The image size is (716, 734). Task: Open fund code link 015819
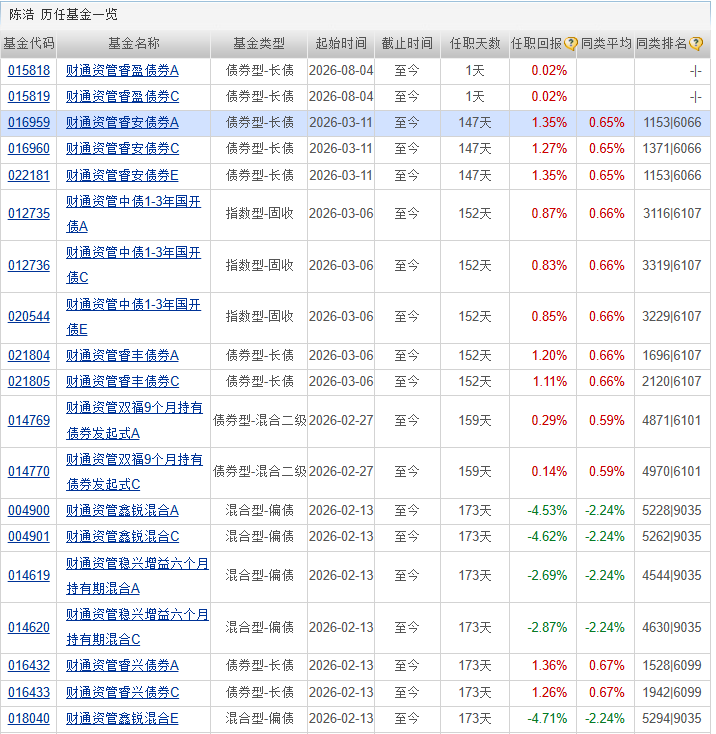tap(29, 96)
